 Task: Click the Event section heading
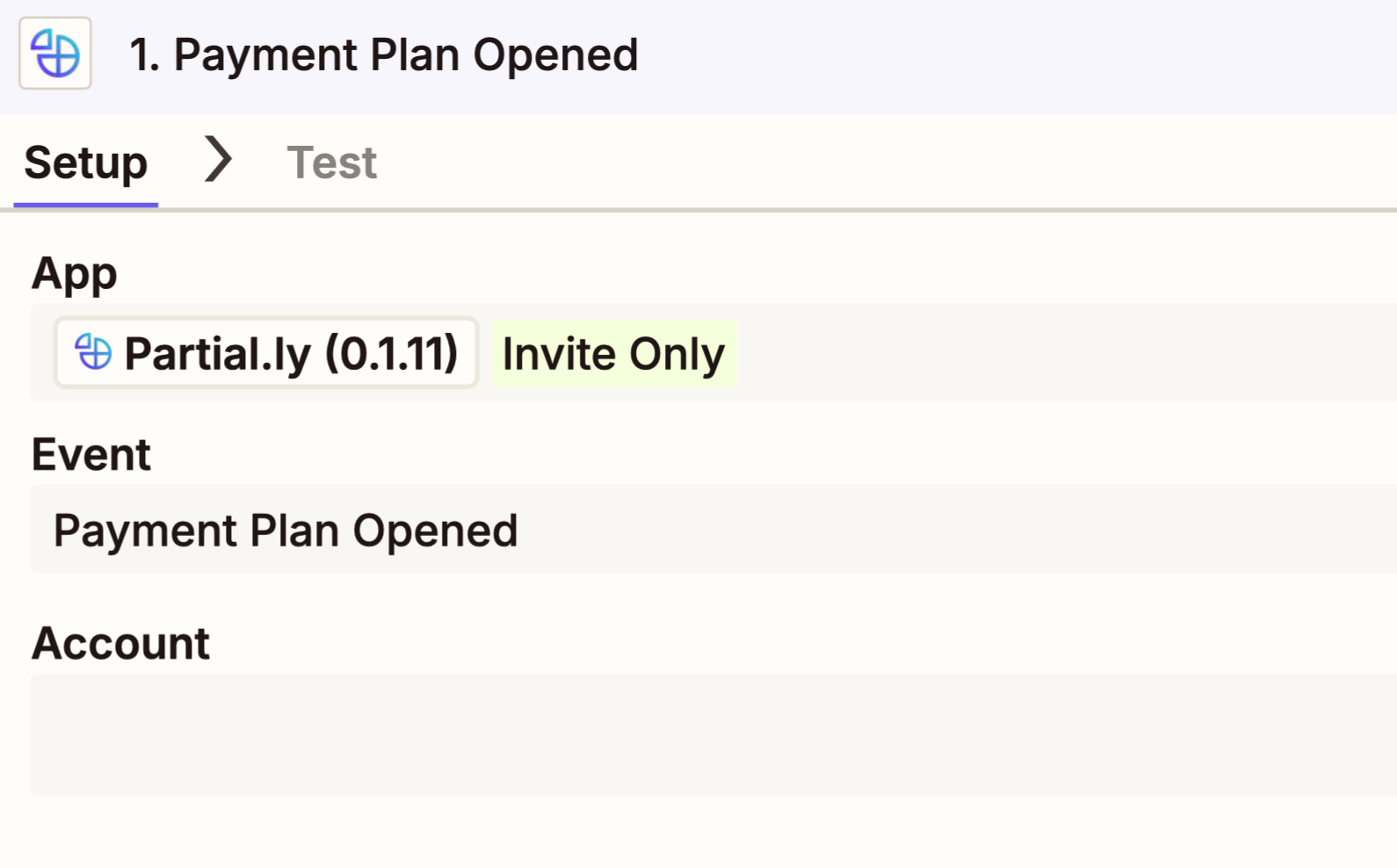90,453
